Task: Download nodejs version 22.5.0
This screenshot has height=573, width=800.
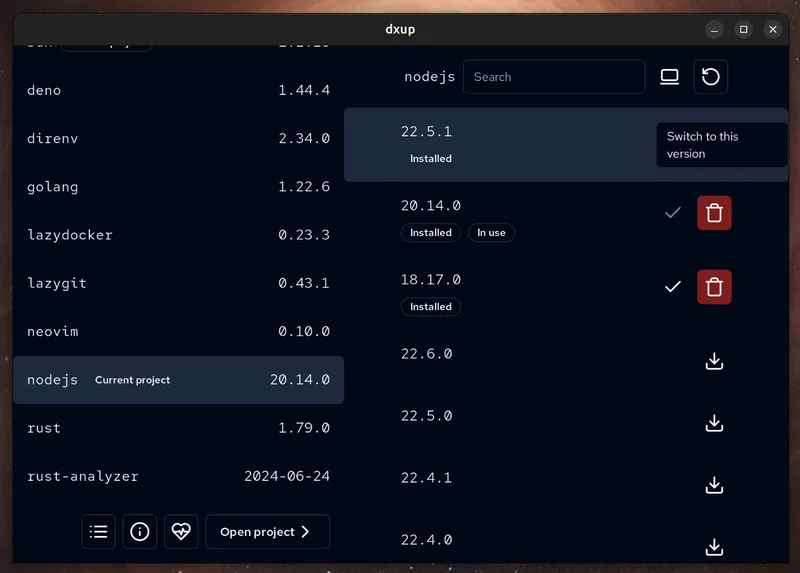Action: tap(714, 423)
